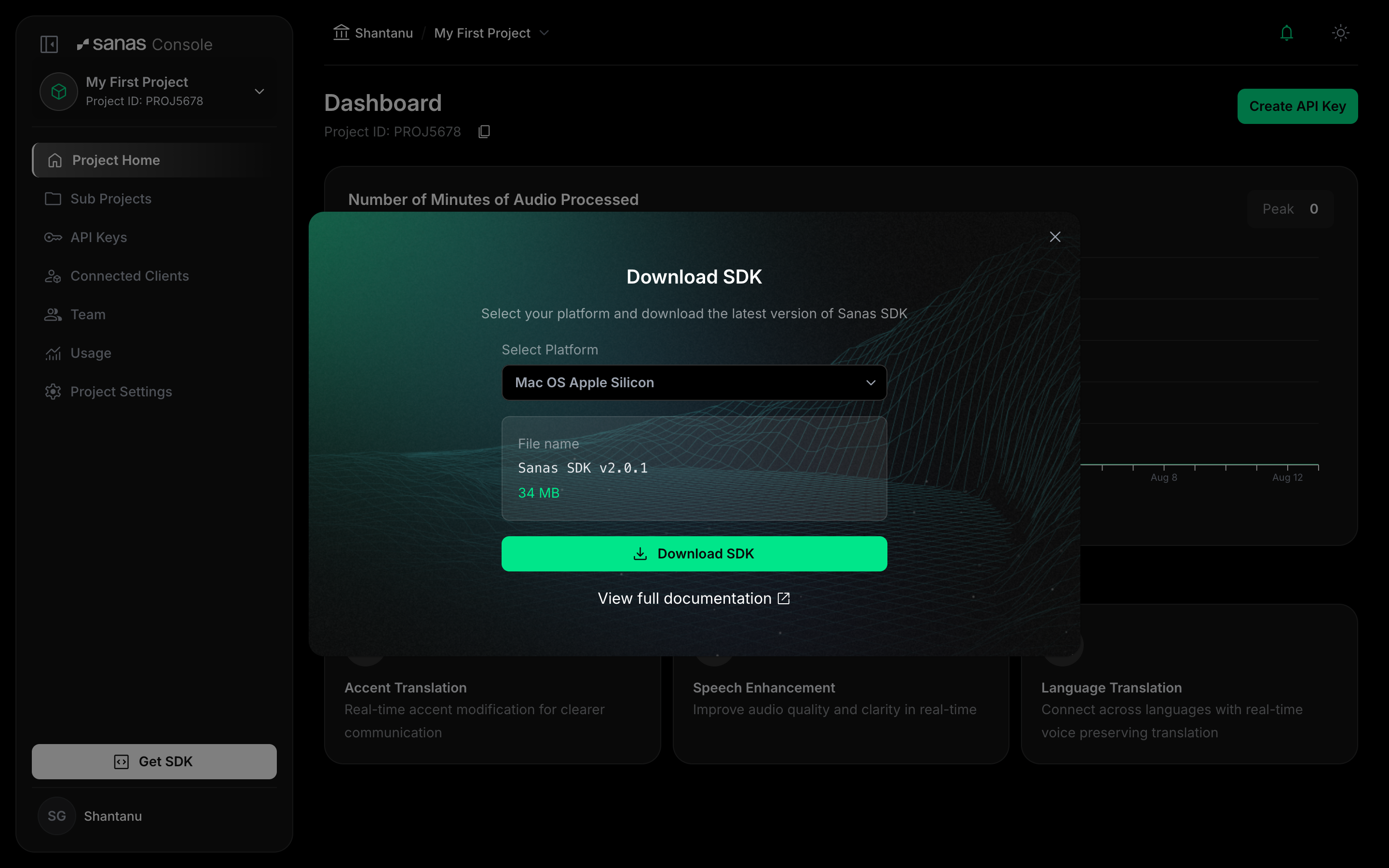
Task: Click the Shantanu organization breadcrumb
Action: [384, 33]
